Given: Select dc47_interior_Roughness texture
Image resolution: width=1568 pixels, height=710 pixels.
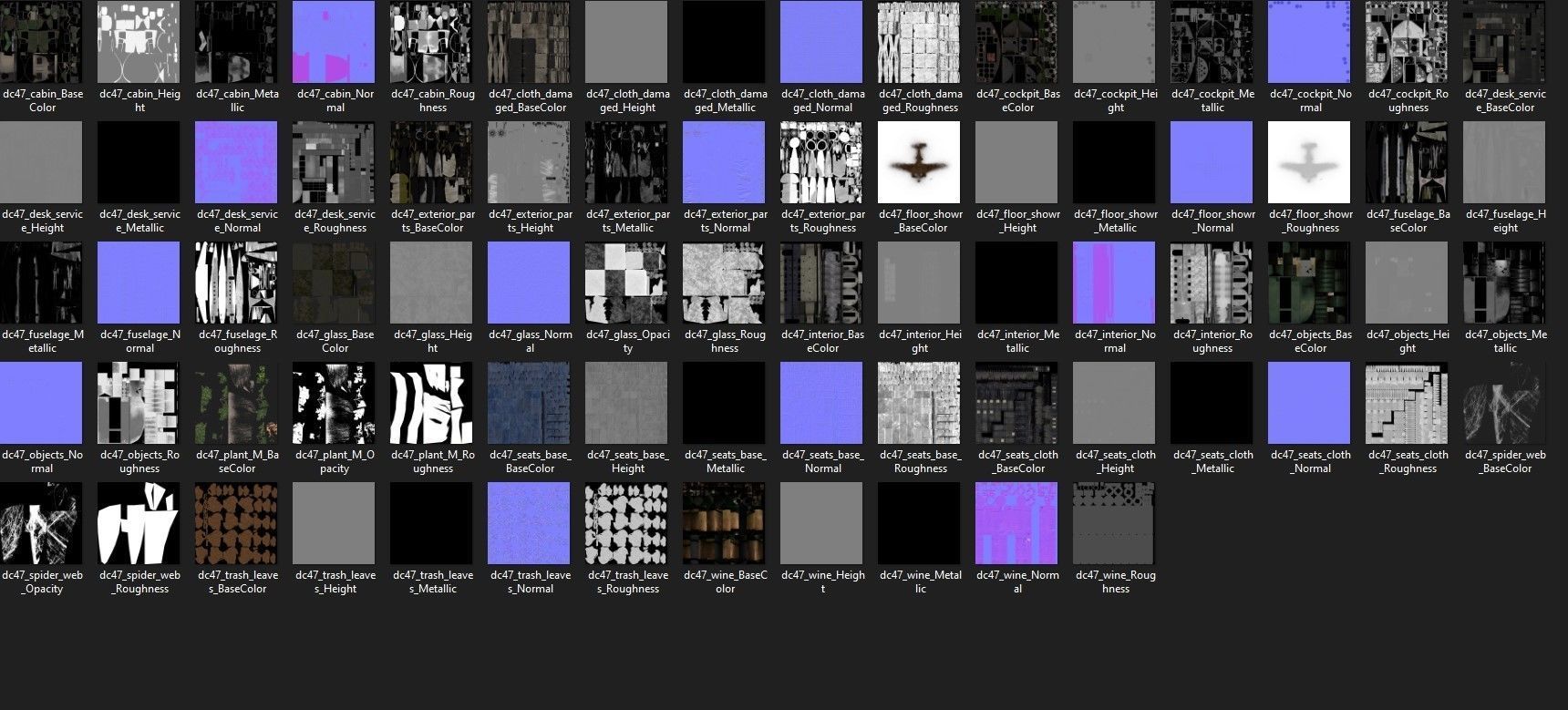Looking at the screenshot, I should point(1212,283).
